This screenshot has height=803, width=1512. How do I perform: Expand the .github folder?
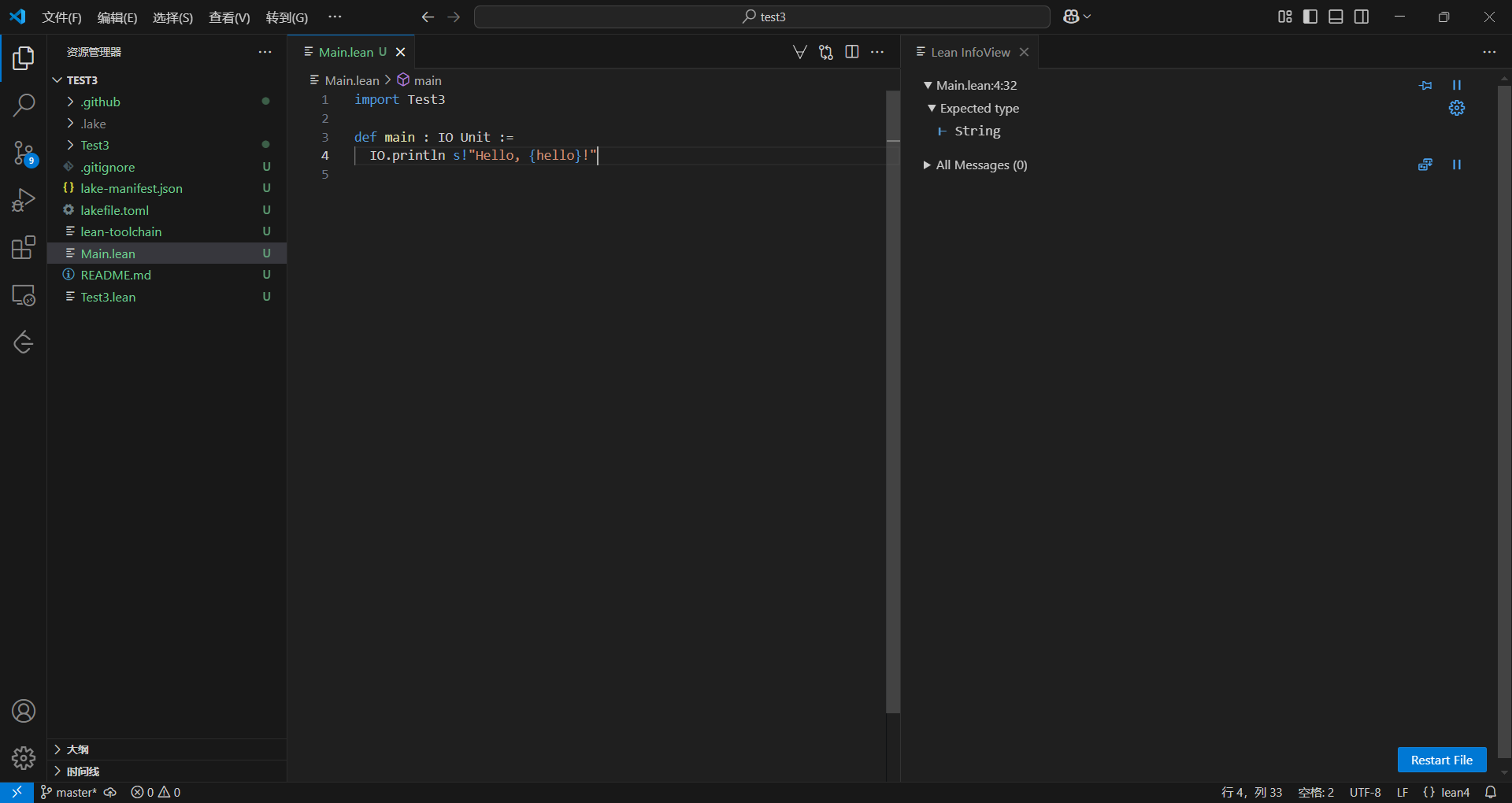click(100, 102)
